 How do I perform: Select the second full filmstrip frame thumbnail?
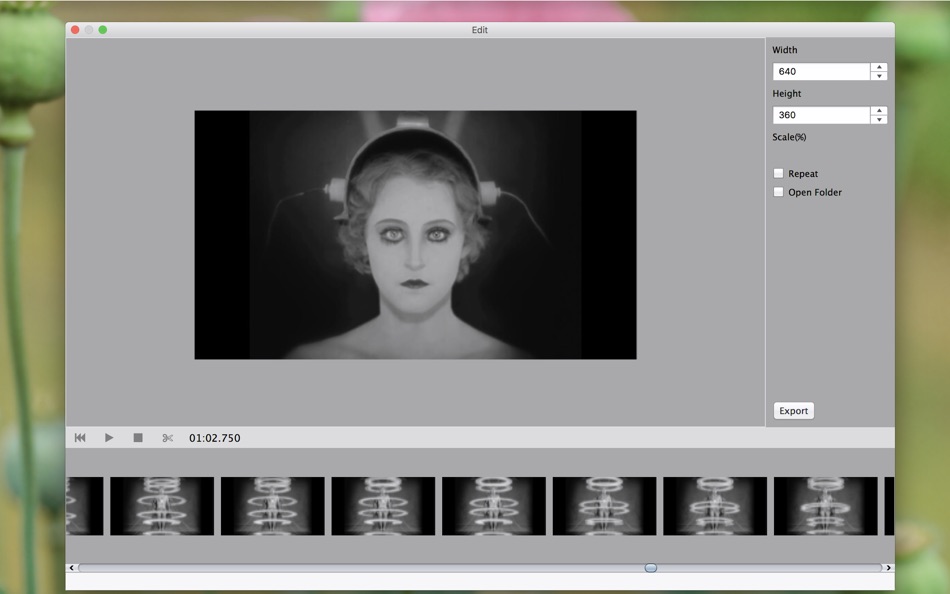coord(273,506)
